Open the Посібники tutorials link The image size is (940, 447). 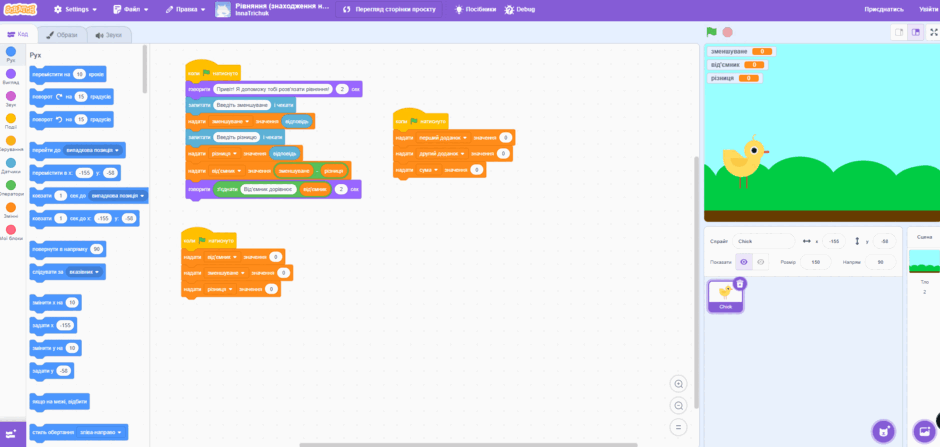pos(475,10)
